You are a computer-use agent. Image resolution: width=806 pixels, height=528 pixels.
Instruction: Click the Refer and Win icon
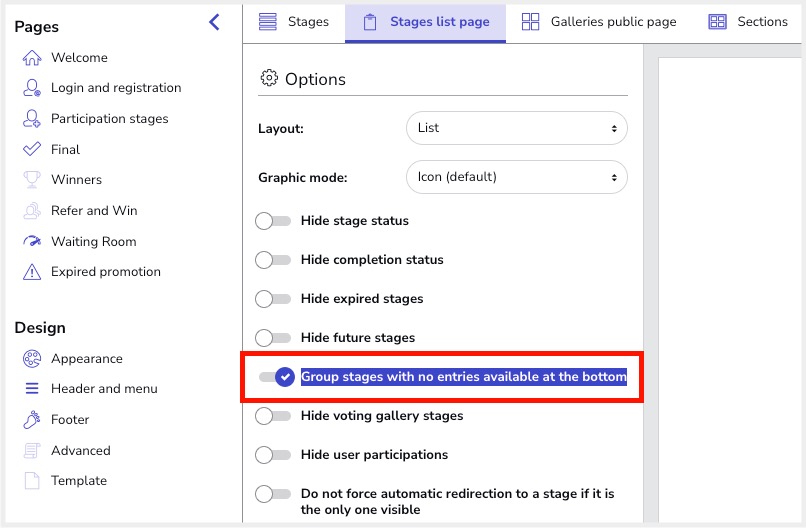(x=32, y=211)
